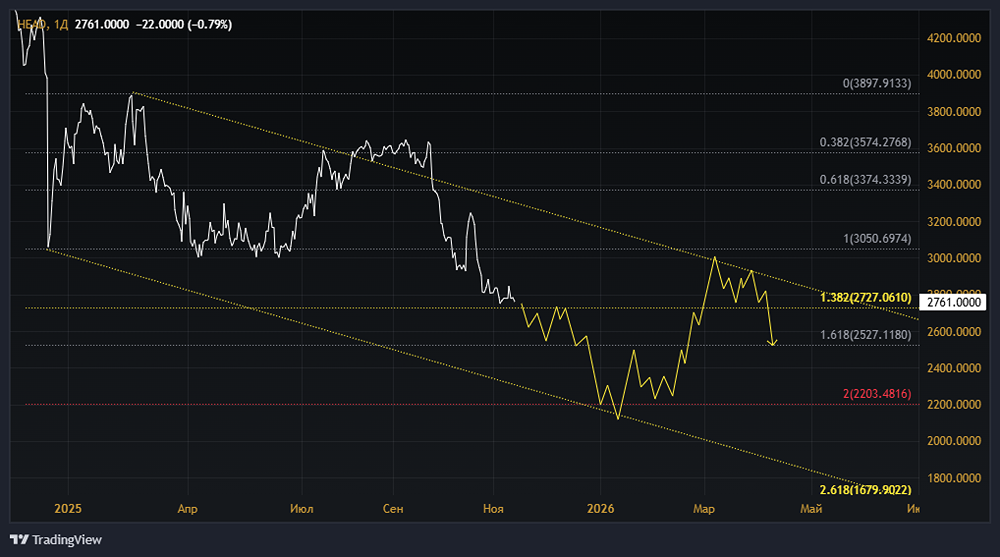The height and width of the screenshot is (557, 1000).
Task: Select the 1.618(2527.1180) Fibonacci label
Action: point(865,335)
